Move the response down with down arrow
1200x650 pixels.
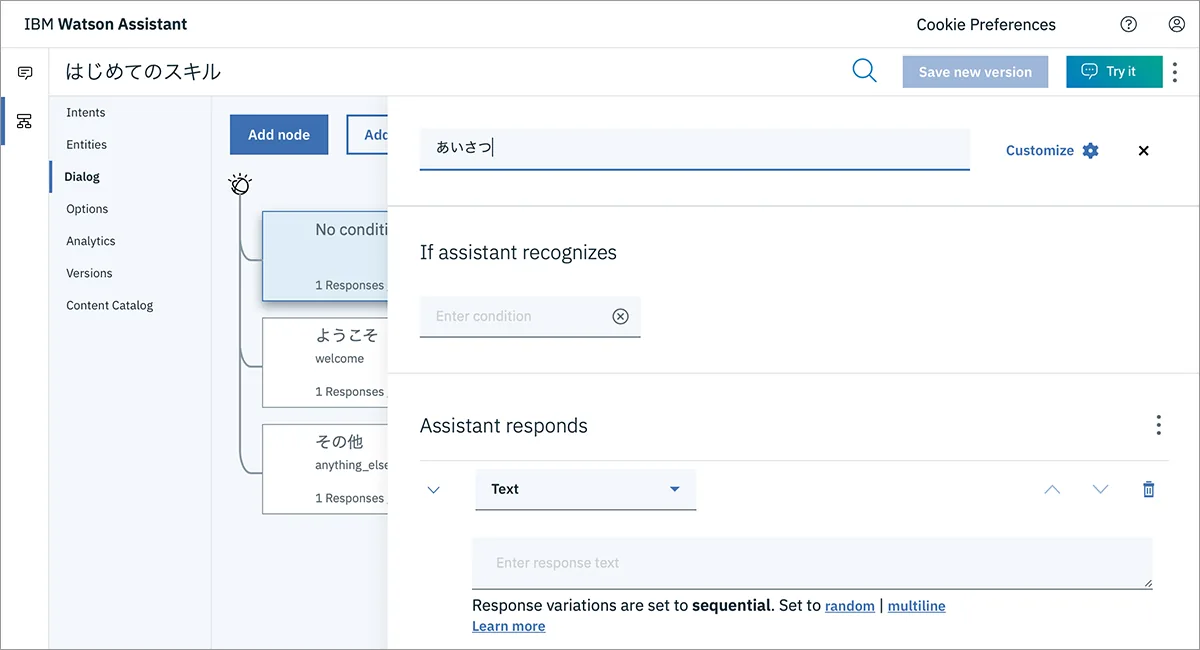pos(1101,489)
